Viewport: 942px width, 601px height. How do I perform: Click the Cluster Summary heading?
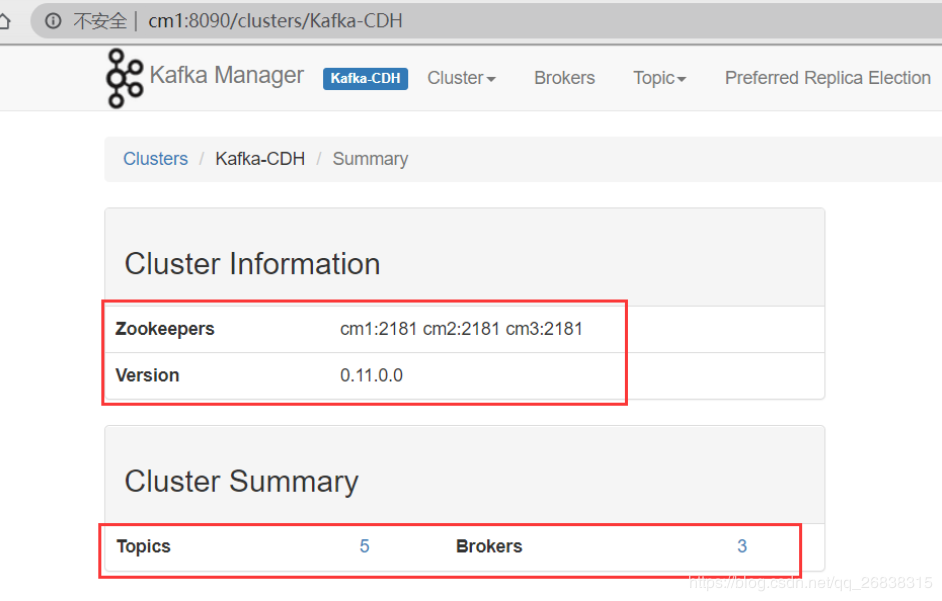(x=242, y=481)
